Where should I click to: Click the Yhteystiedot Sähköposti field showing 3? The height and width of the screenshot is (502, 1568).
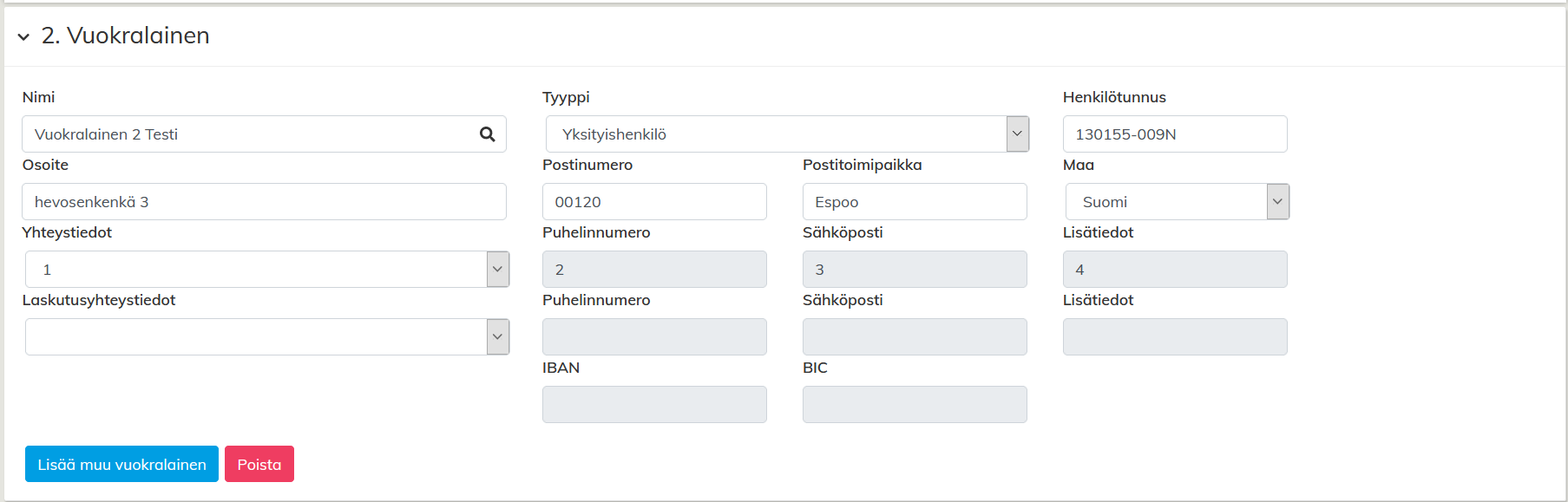pyautogui.click(x=914, y=270)
